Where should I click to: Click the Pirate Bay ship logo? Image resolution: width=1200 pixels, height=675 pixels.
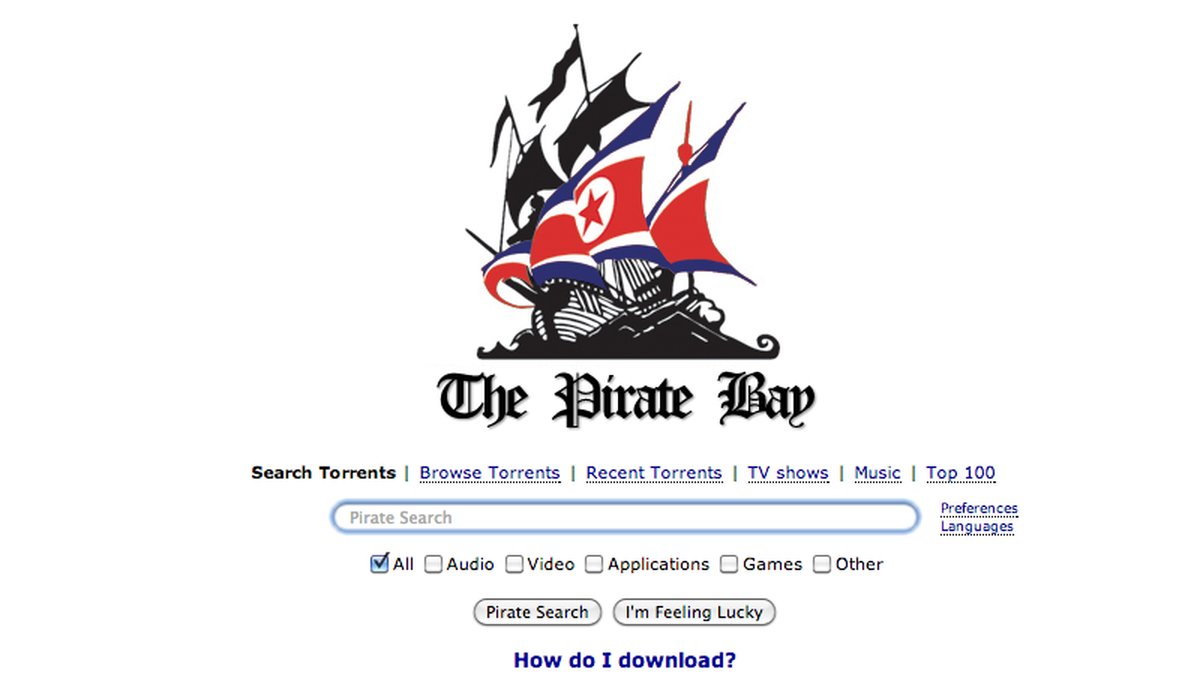click(627, 192)
